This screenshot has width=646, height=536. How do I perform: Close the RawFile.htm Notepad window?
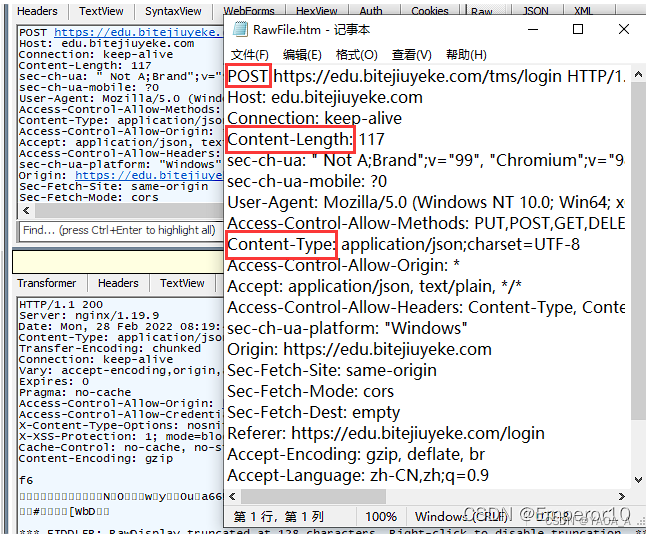624,29
